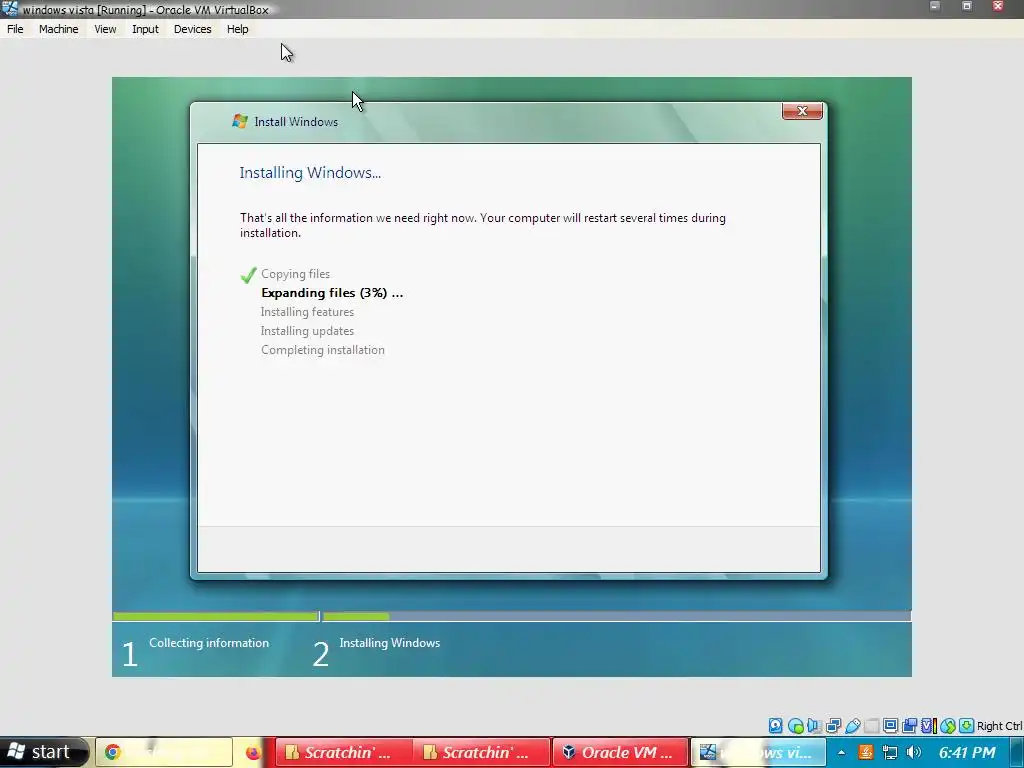This screenshot has height=768, width=1024.
Task: Expand hidden system tray icons arrow
Action: pos(841,752)
